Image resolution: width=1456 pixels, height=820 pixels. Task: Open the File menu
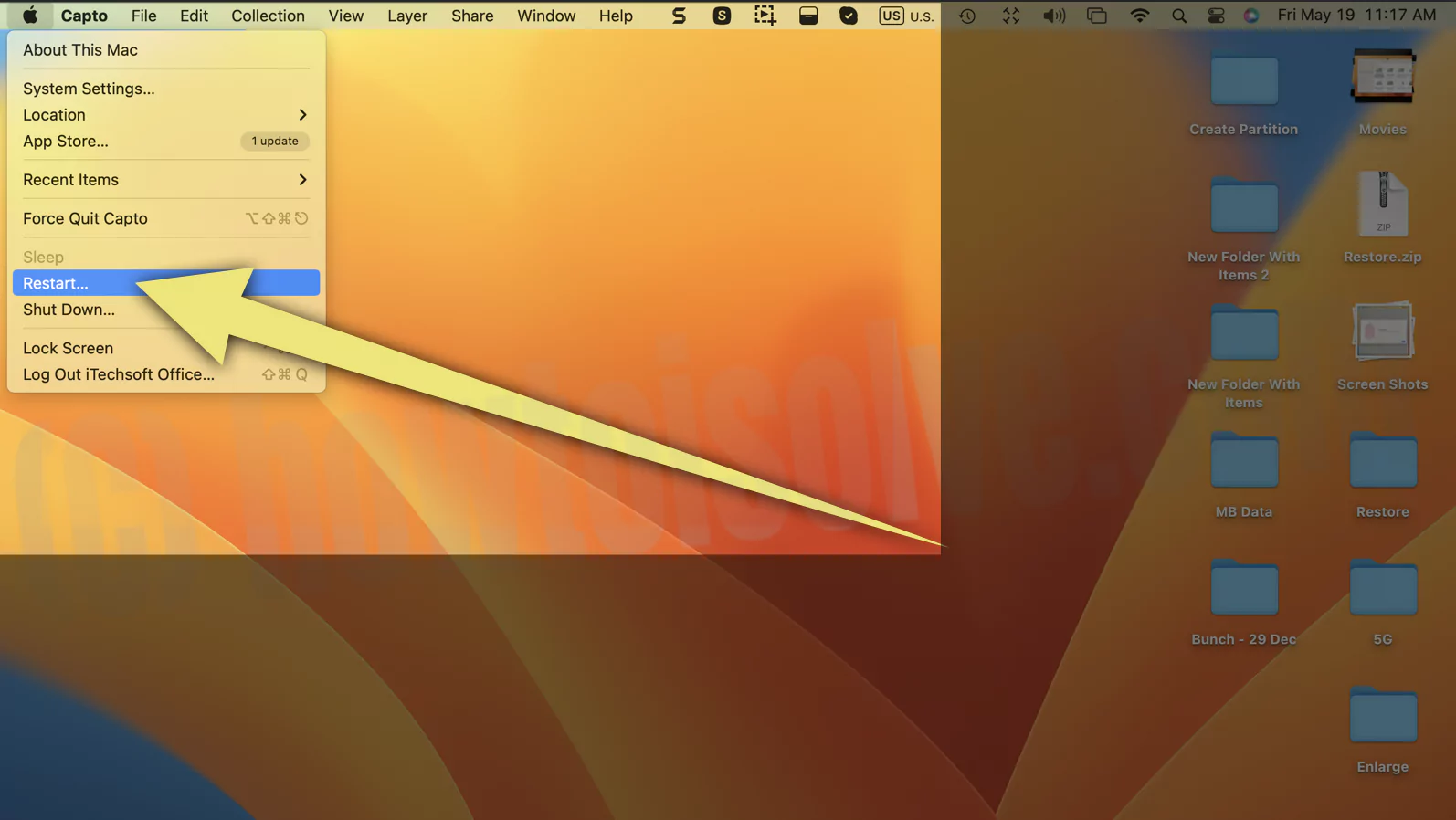click(x=143, y=16)
